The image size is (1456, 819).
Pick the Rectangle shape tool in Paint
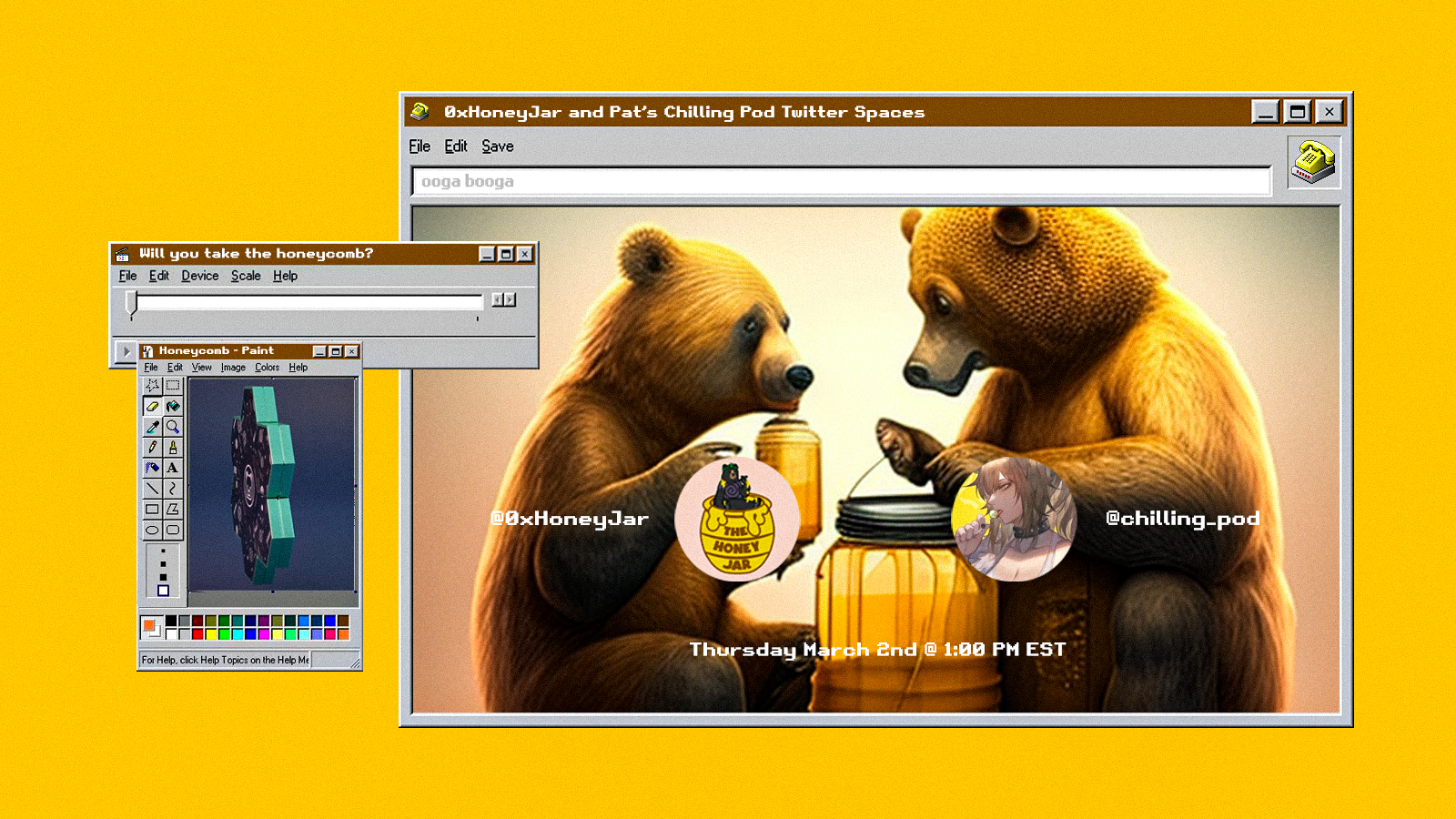pos(152,509)
